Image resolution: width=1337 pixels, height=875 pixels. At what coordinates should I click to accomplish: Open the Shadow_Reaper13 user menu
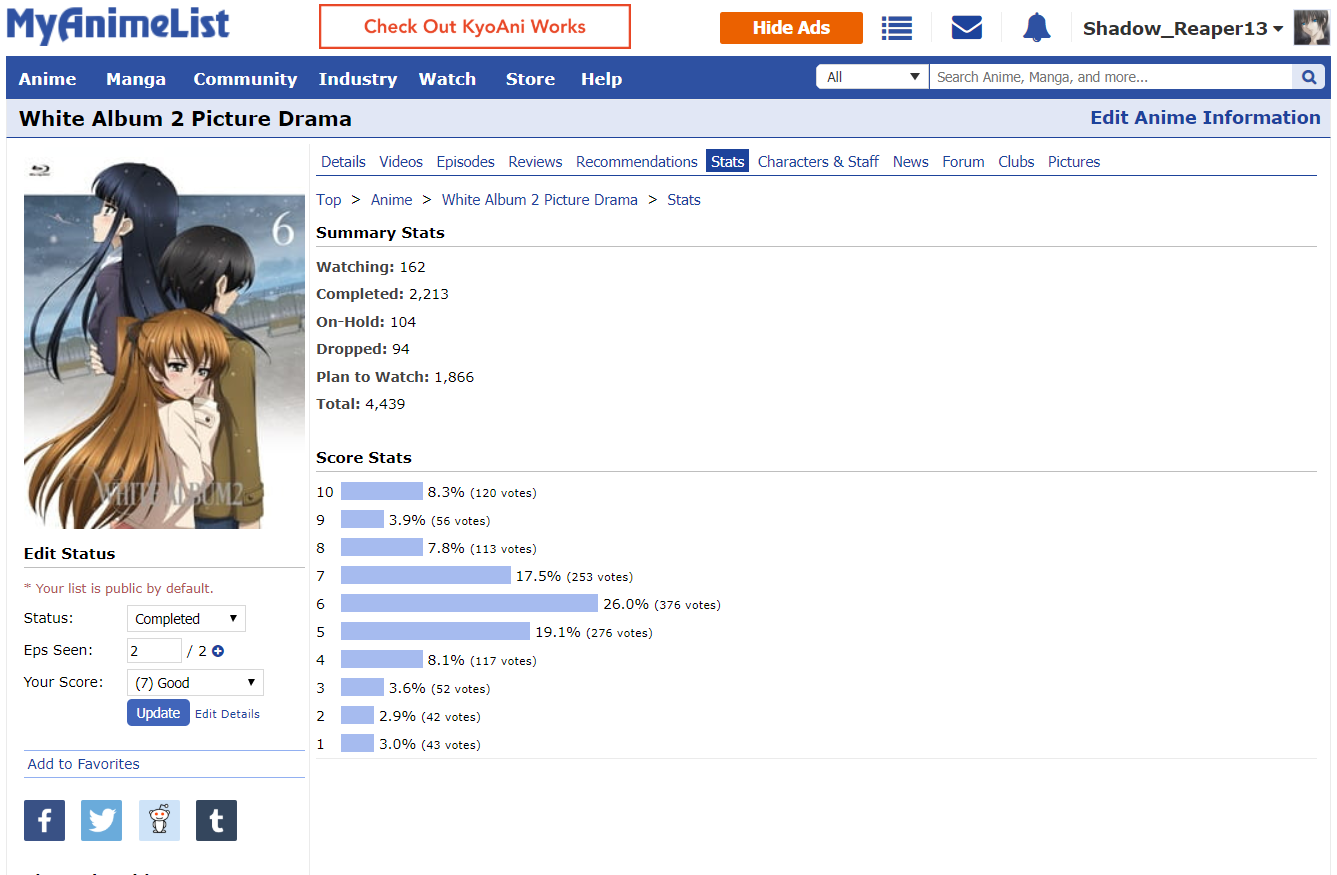click(1182, 29)
